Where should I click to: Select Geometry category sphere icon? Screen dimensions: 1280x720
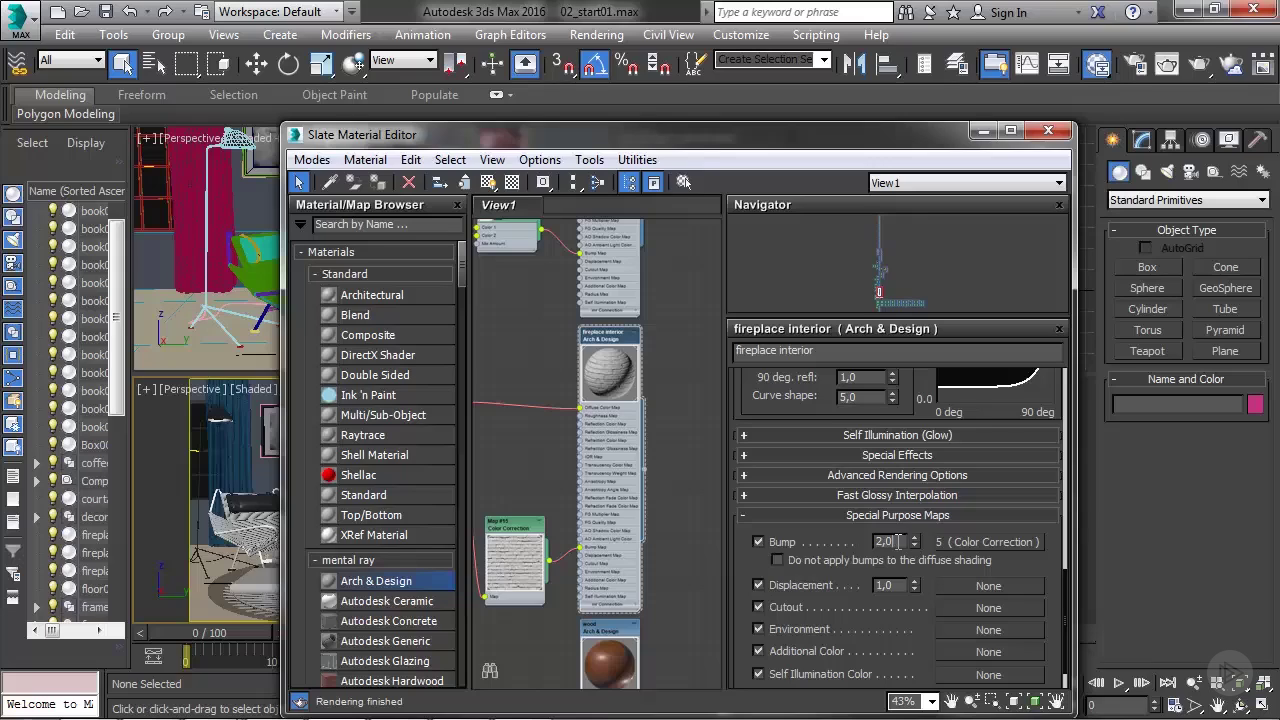1120,172
